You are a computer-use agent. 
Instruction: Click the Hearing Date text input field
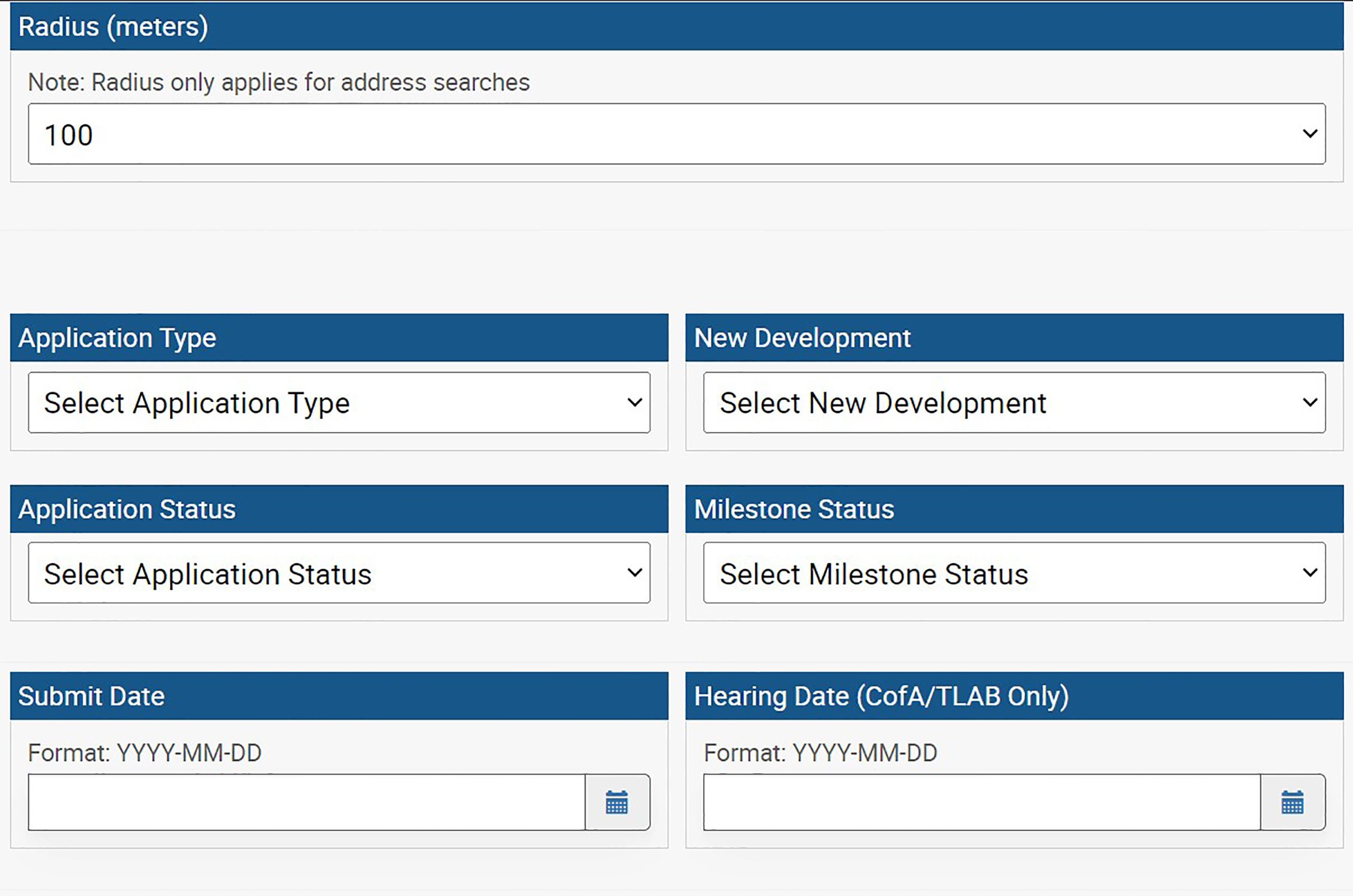pyautogui.click(x=982, y=802)
